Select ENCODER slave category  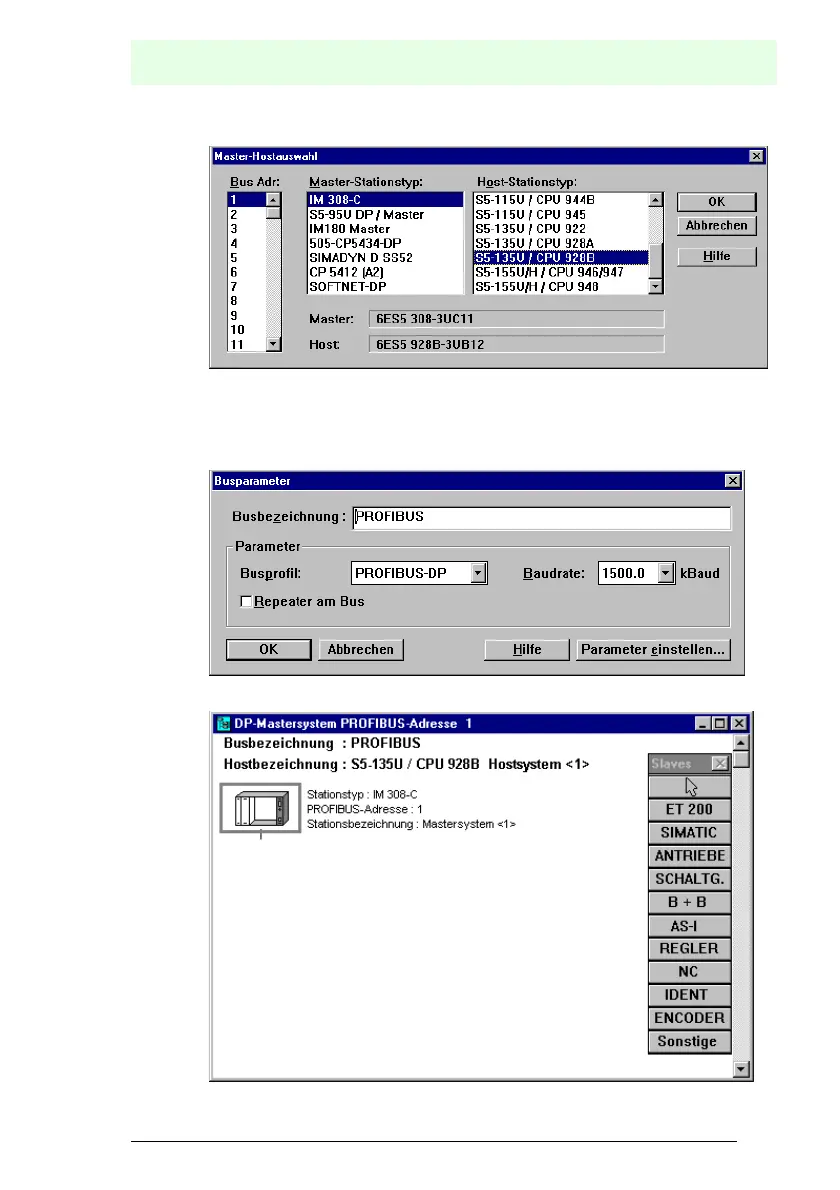(x=690, y=1018)
